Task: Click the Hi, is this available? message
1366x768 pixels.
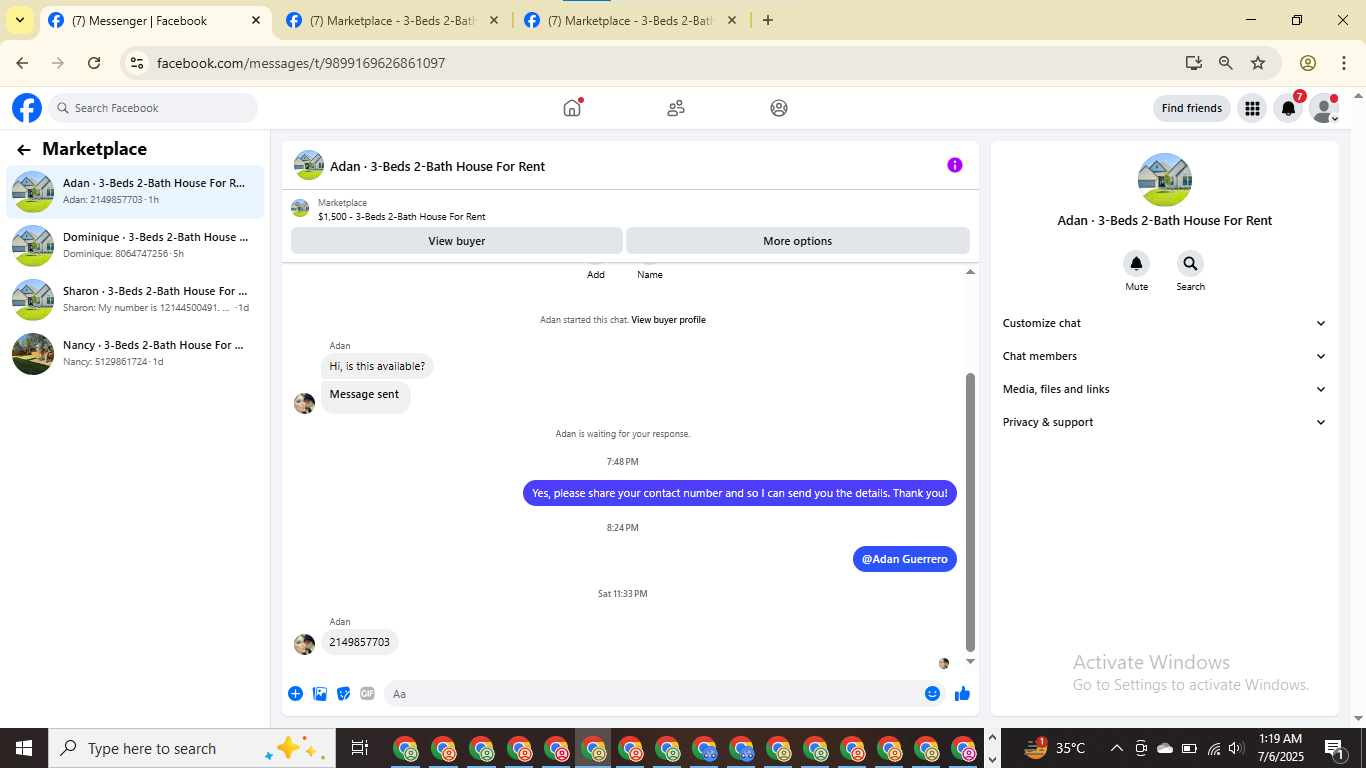Action: [x=377, y=366]
